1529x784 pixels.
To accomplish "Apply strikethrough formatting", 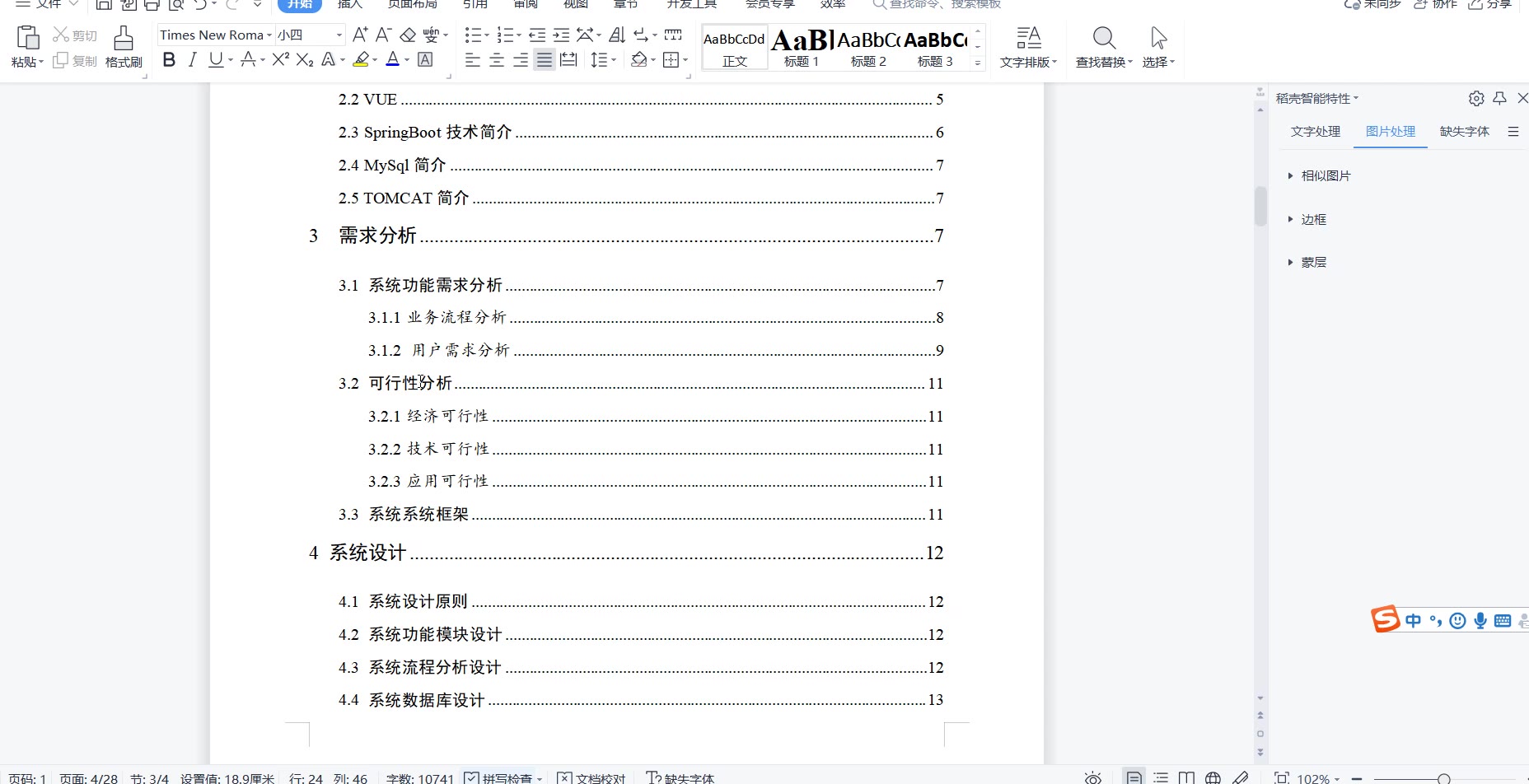I will tap(248, 59).
